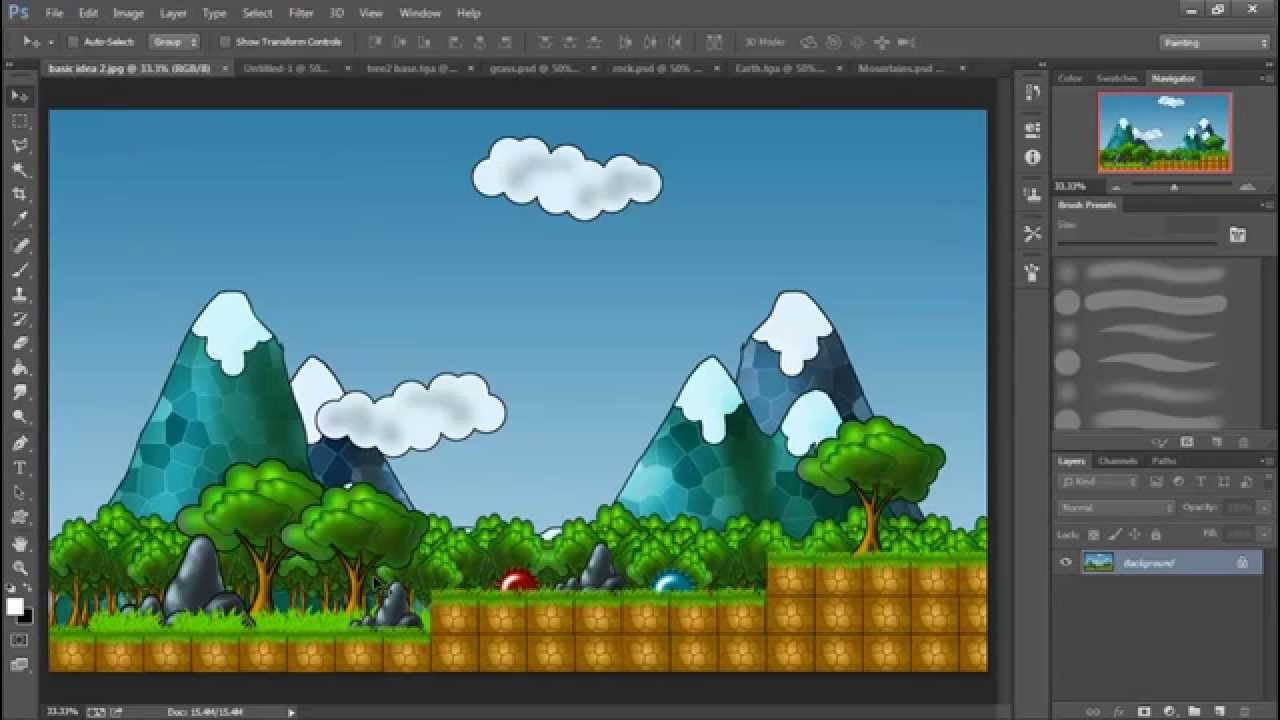Select the Eyedropper tool

tap(20, 220)
